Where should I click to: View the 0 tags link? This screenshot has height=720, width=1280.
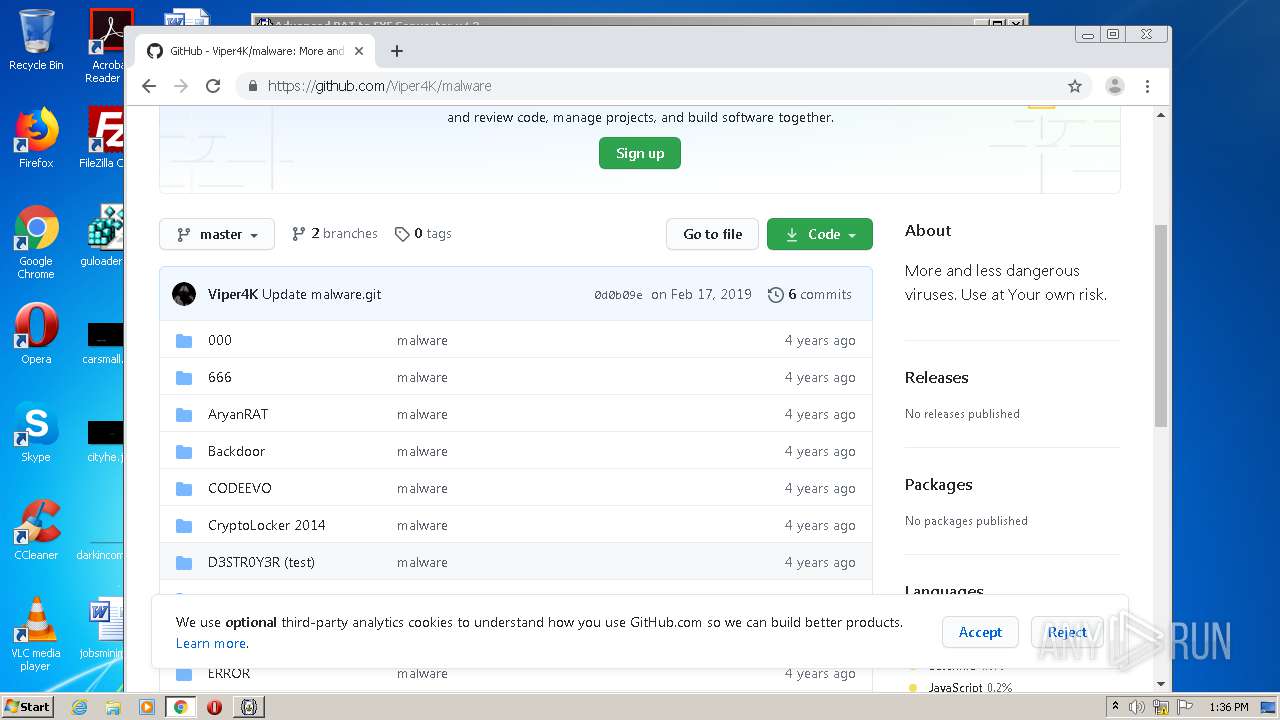click(423, 233)
